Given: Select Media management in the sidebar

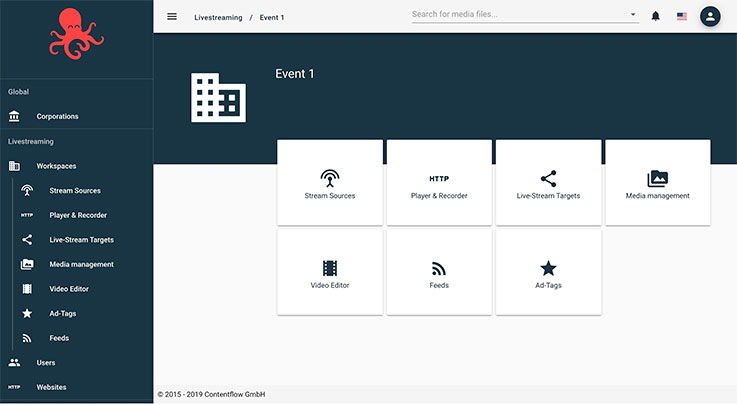Looking at the screenshot, I should (82, 264).
